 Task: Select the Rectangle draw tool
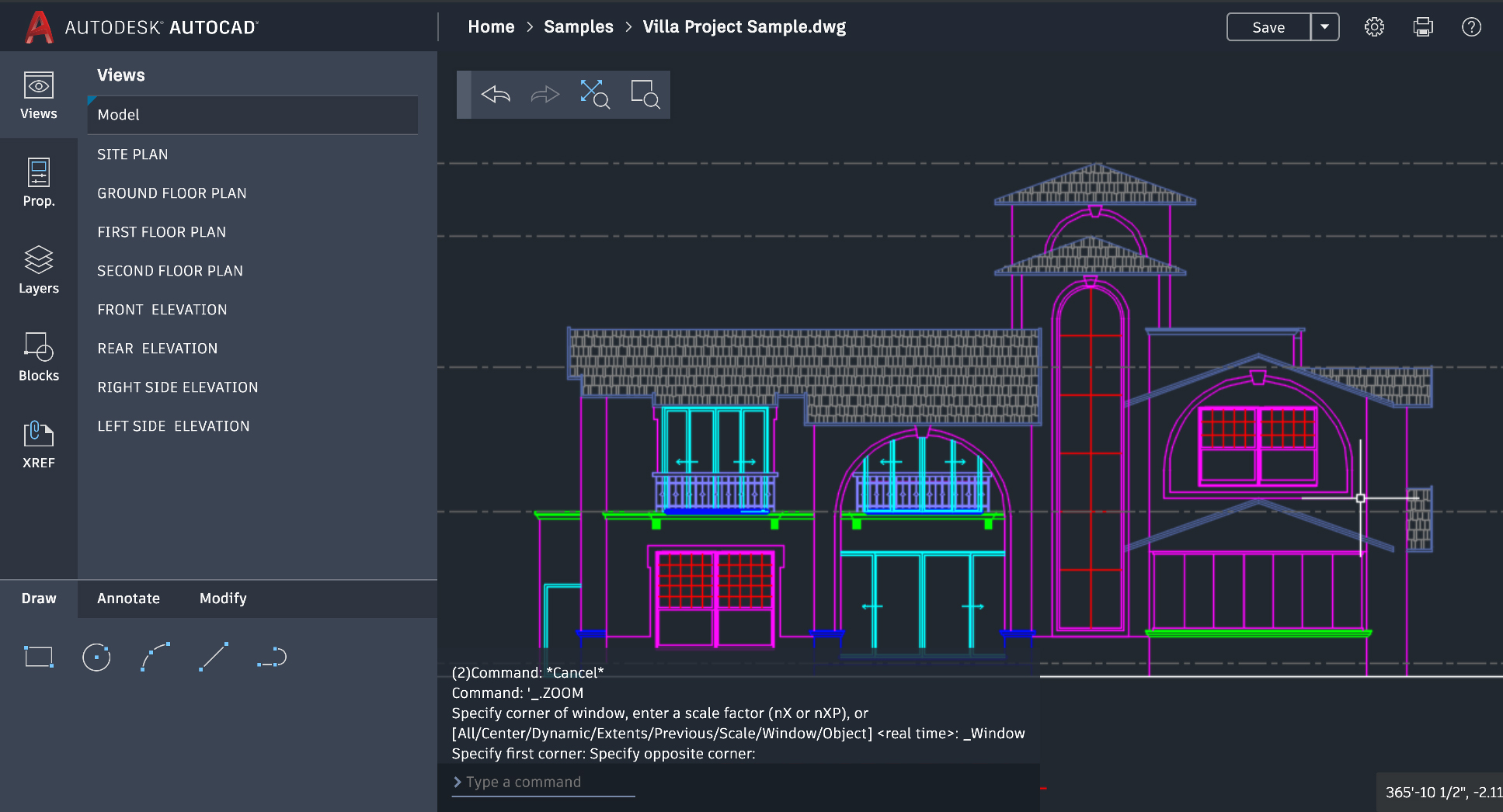[x=39, y=657]
